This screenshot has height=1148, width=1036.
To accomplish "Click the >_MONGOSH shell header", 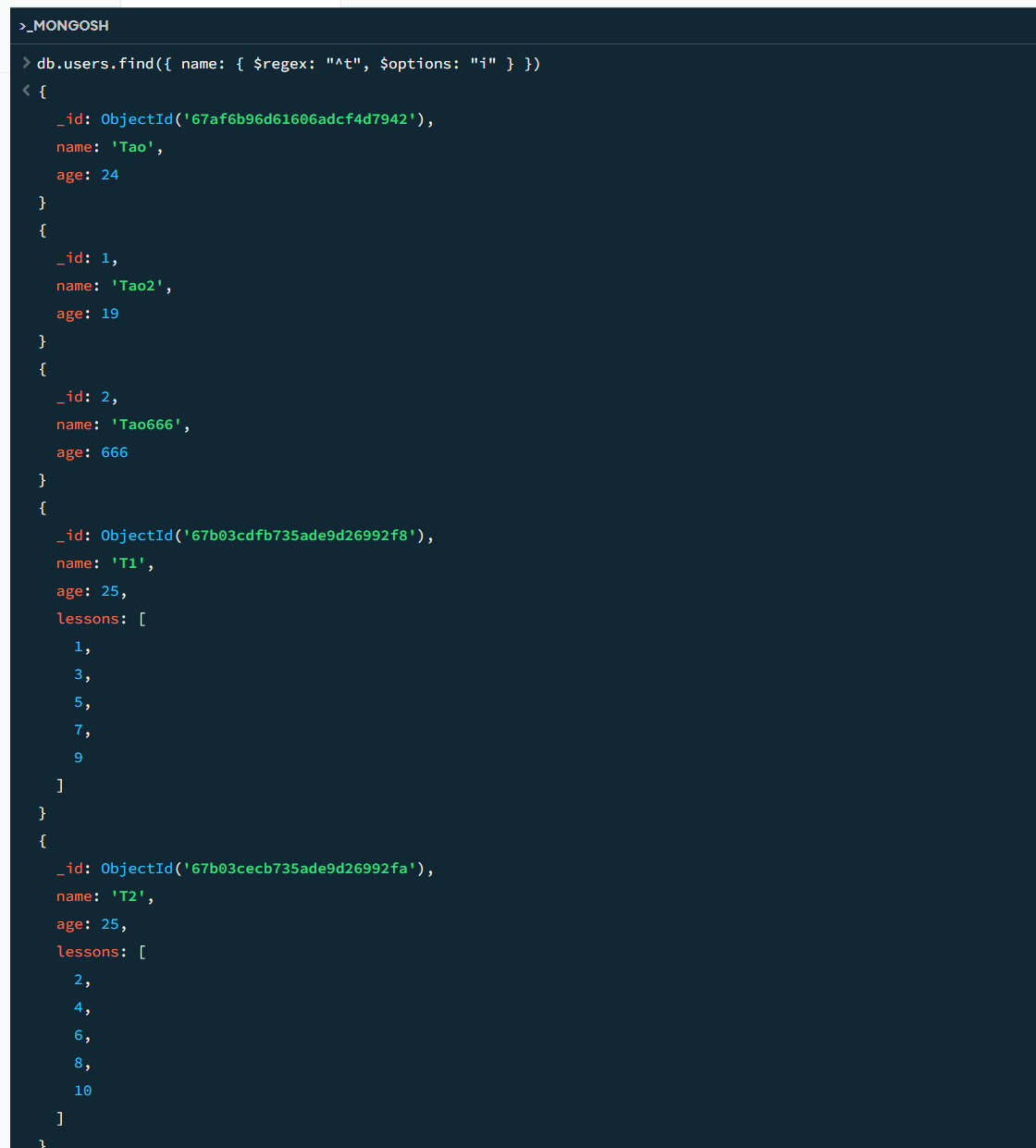I will click(x=64, y=26).
